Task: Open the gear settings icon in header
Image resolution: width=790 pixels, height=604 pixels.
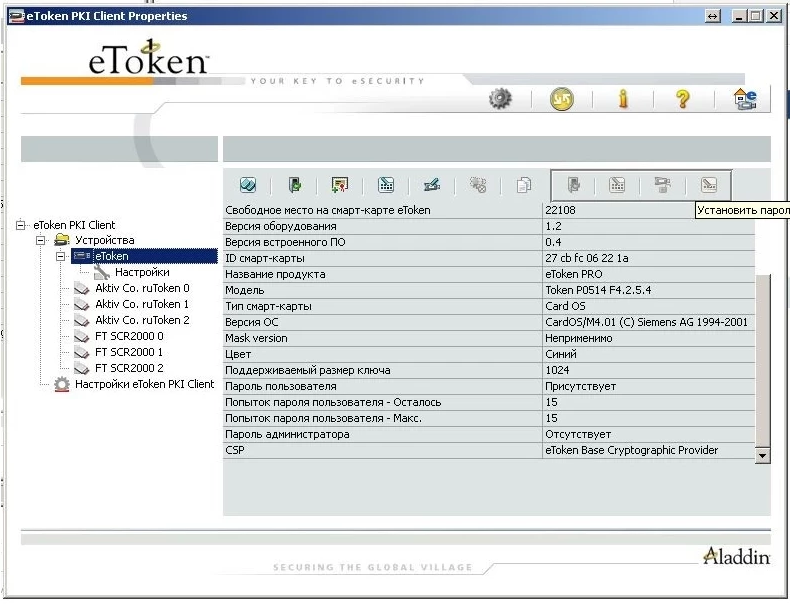Action: [x=500, y=99]
